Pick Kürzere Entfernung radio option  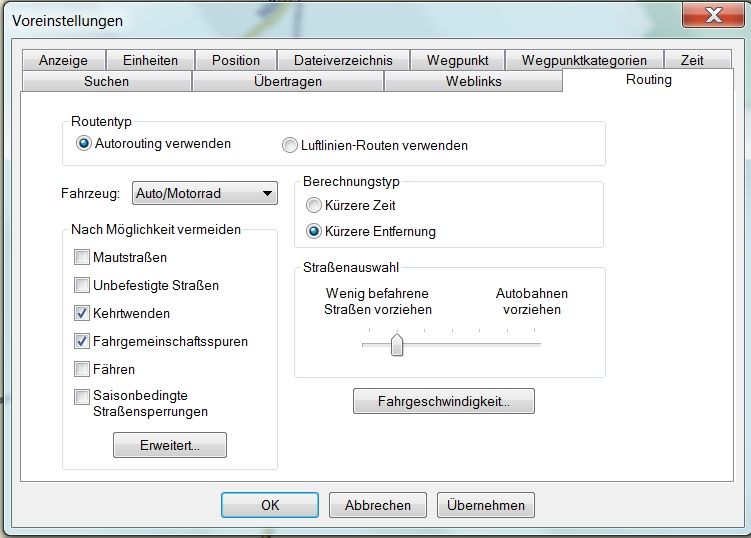coord(315,231)
